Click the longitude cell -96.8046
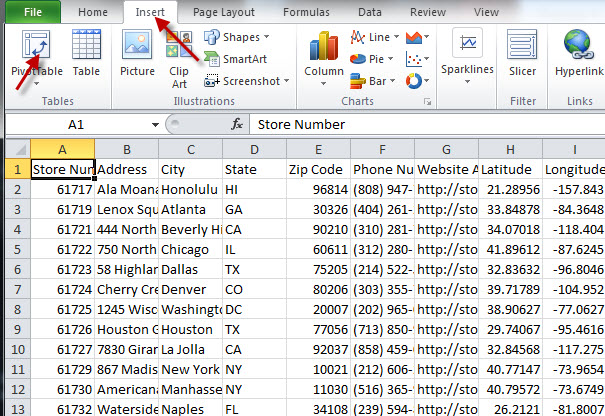 (574, 269)
